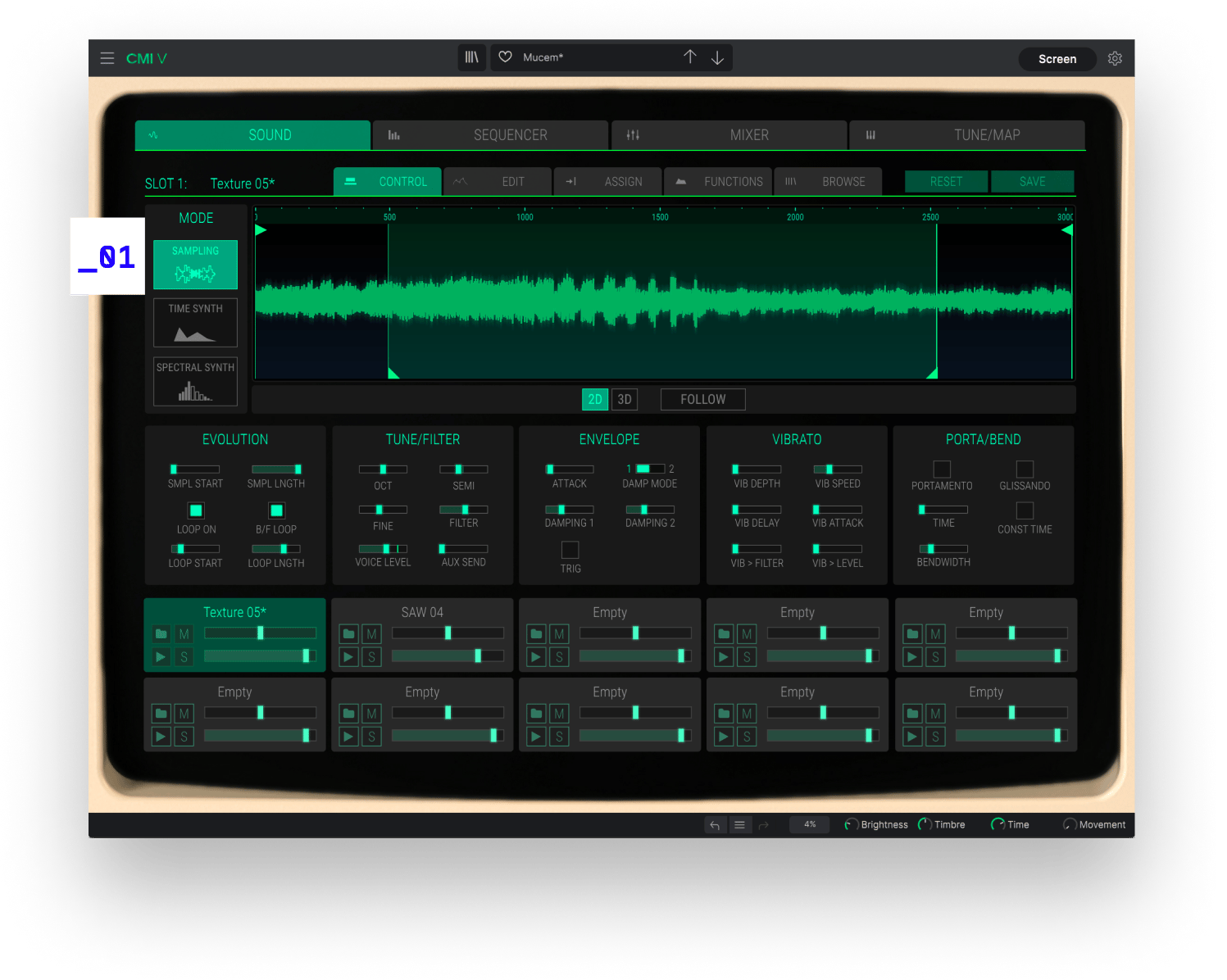The height and width of the screenshot is (980, 1227).
Task: Solo the Texture 05 slot
Action: coord(184,656)
